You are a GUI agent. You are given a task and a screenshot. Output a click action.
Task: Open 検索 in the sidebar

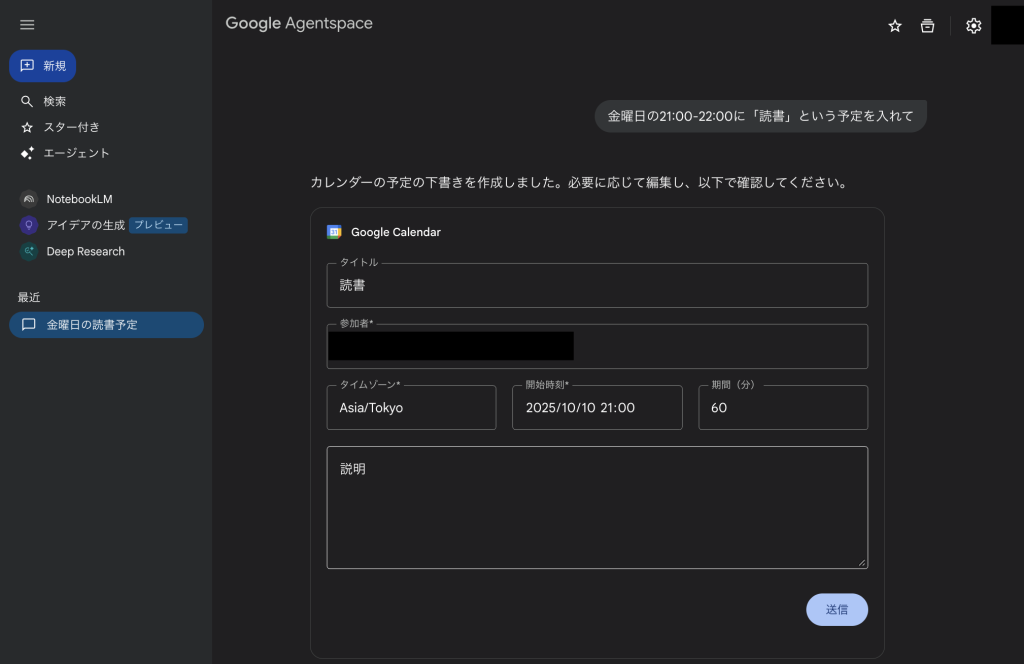point(55,101)
